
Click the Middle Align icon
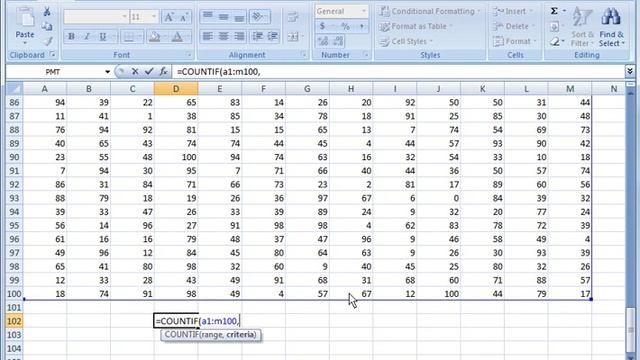point(223,17)
